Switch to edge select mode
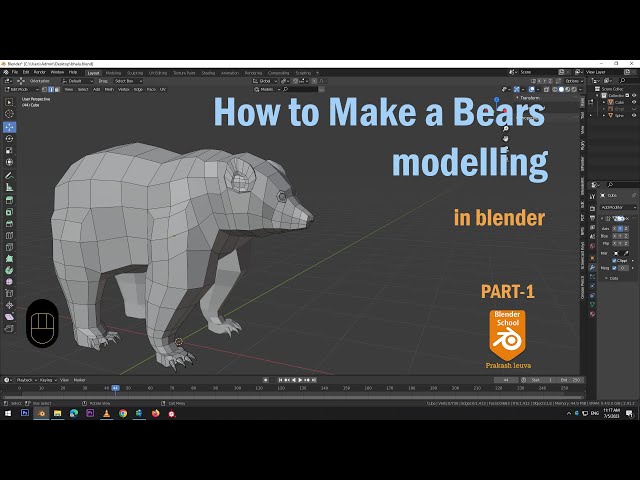 [x=51, y=89]
